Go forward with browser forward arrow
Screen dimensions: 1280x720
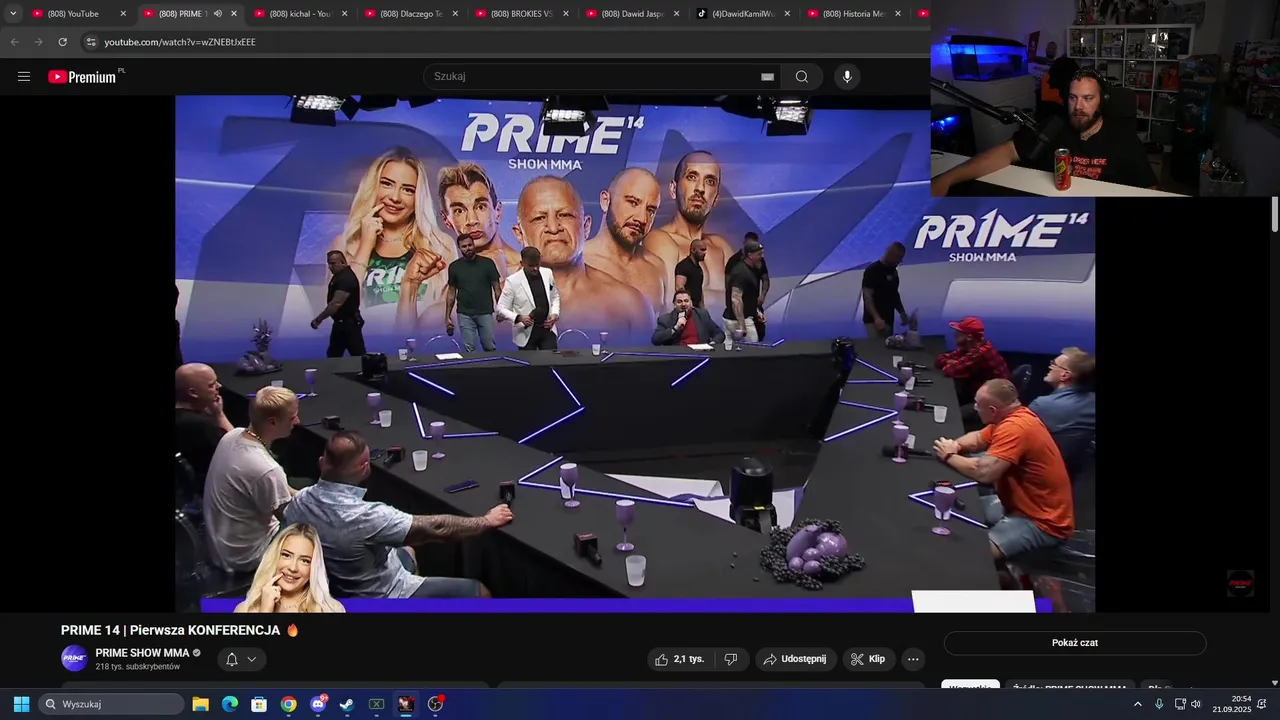pyautogui.click(x=38, y=42)
